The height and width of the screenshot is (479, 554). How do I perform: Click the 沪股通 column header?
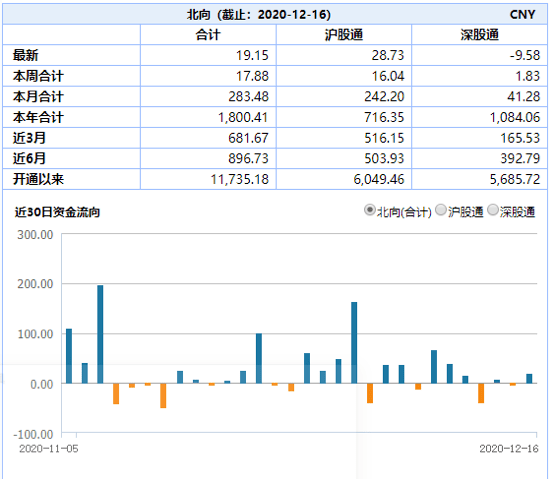pos(344,35)
